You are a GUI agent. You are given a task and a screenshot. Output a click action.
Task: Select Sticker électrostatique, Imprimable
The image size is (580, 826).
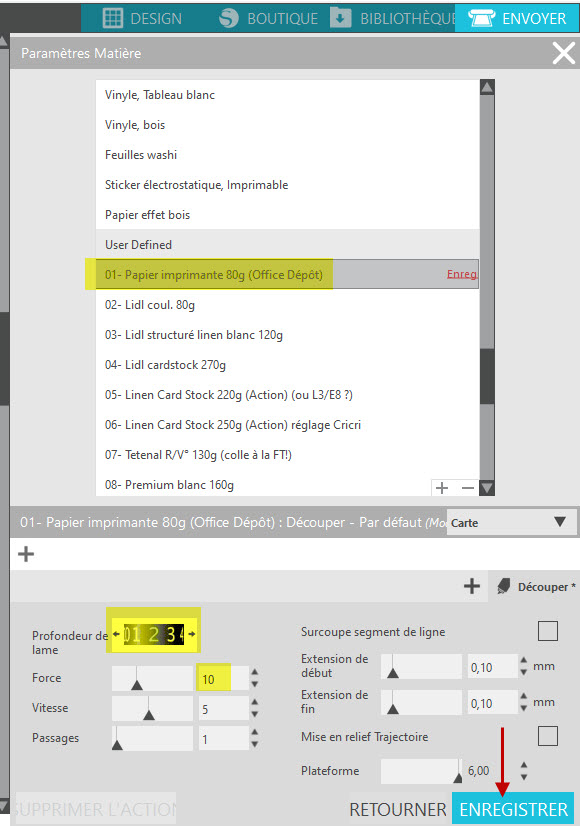click(288, 185)
